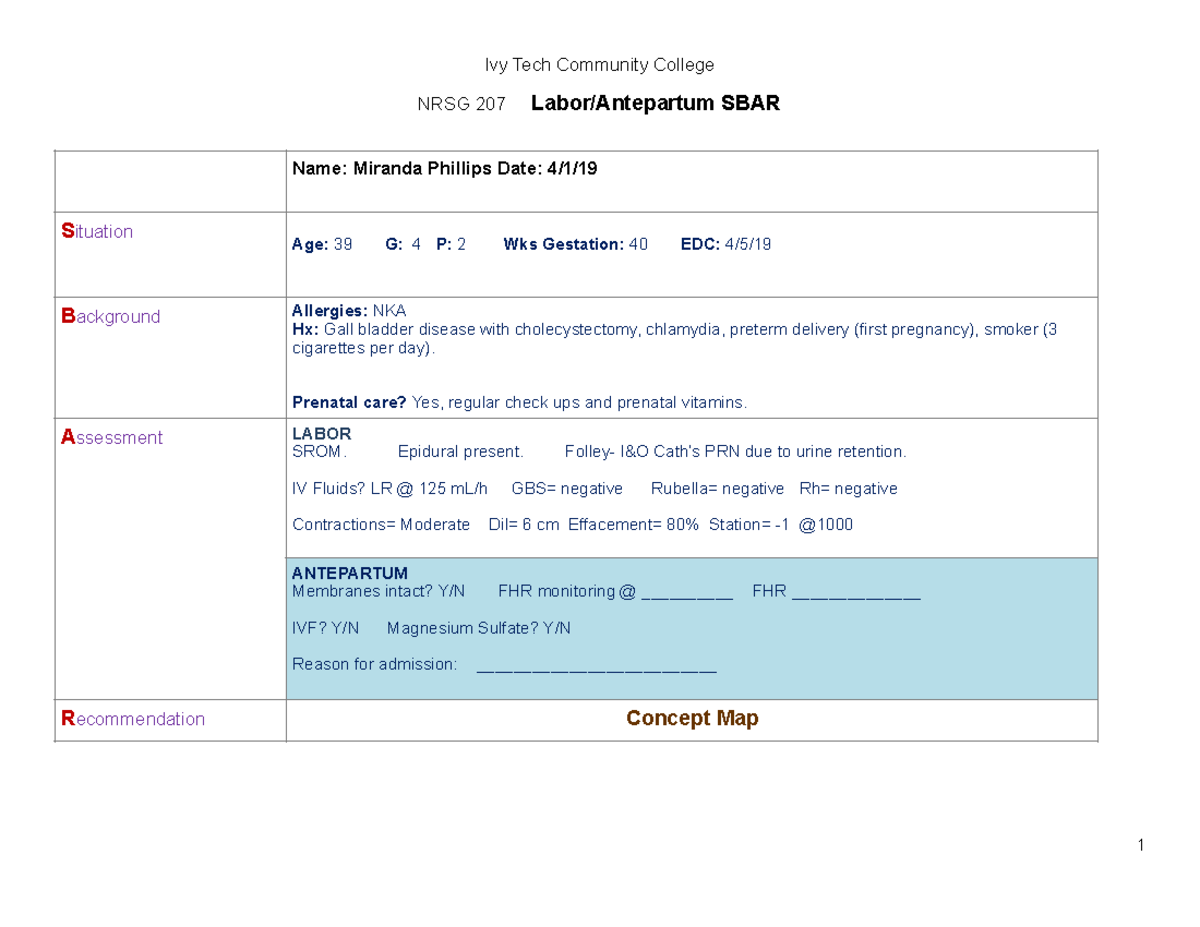Select the Assessment row label
1200x927 pixels.
point(111,437)
